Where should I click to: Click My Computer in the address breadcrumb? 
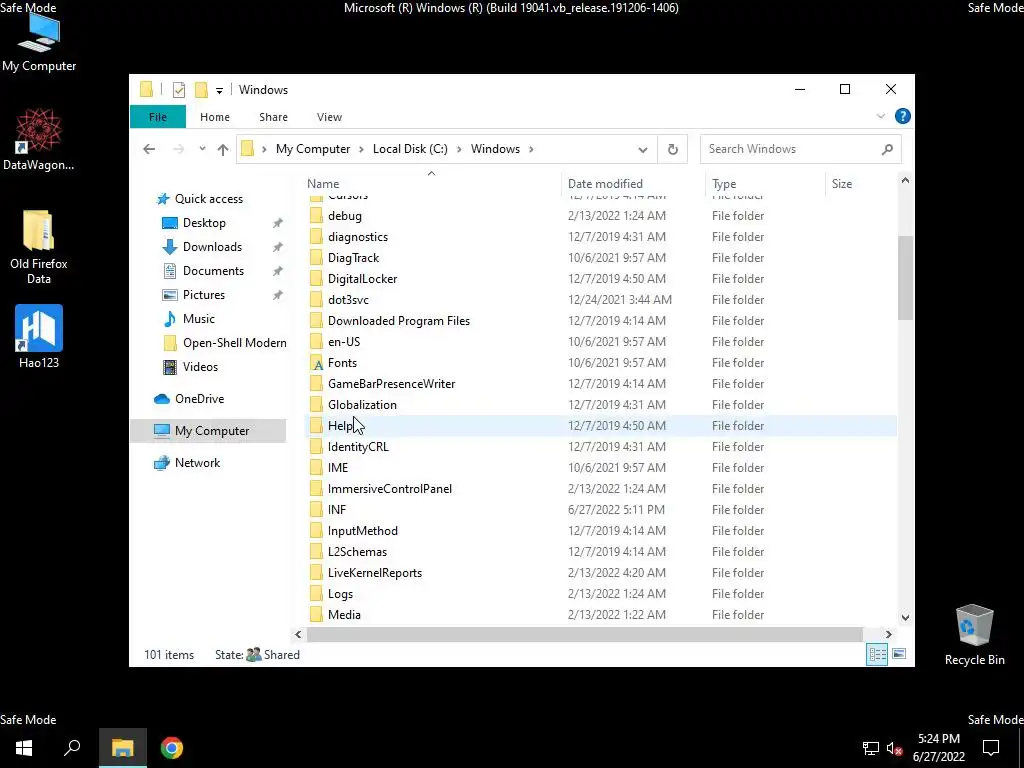click(313, 149)
